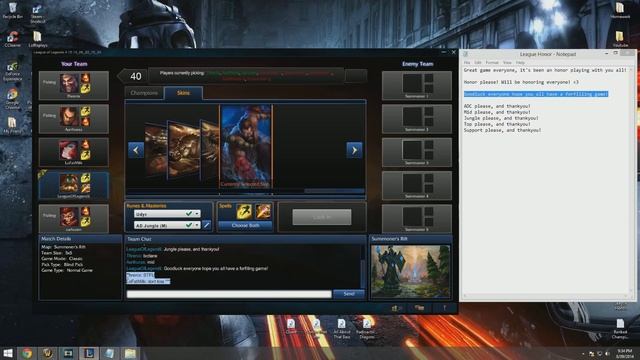Click the Currently Selected Skin thumbnail
This screenshot has height=360, width=640.
click(x=246, y=146)
